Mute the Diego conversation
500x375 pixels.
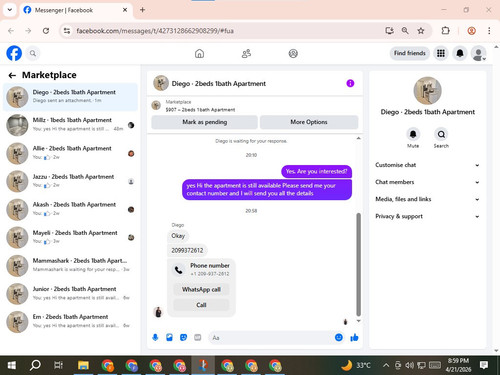click(x=413, y=134)
